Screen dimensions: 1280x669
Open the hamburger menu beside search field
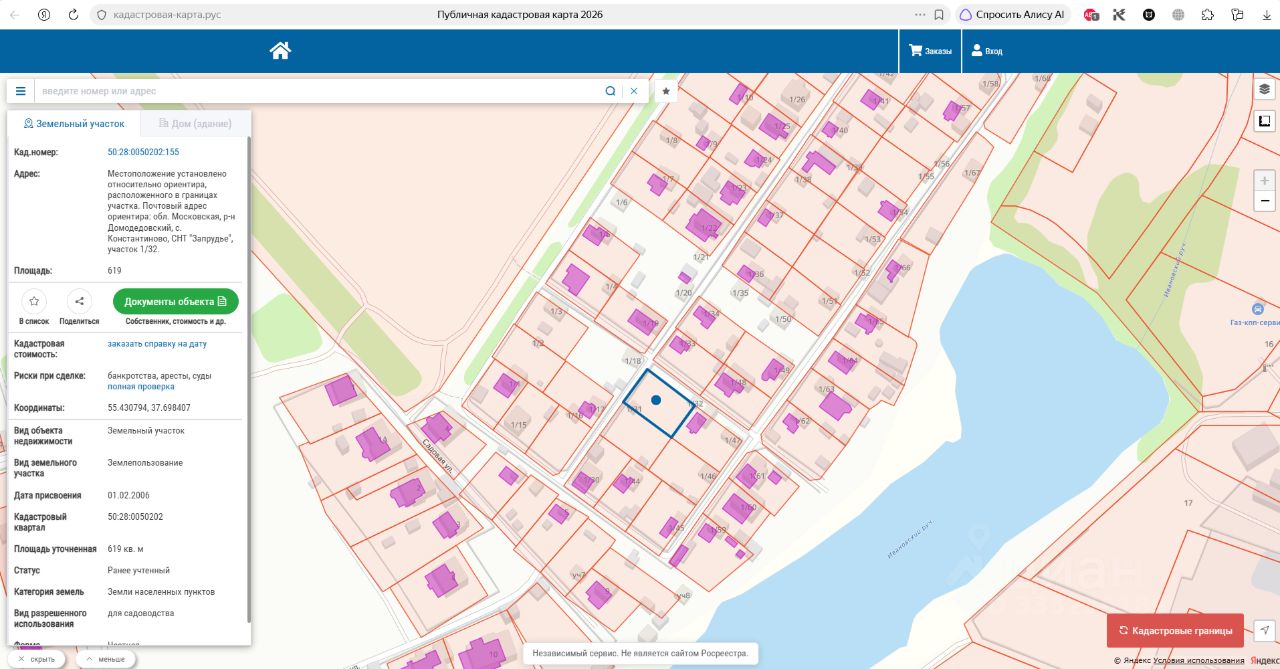coord(21,91)
